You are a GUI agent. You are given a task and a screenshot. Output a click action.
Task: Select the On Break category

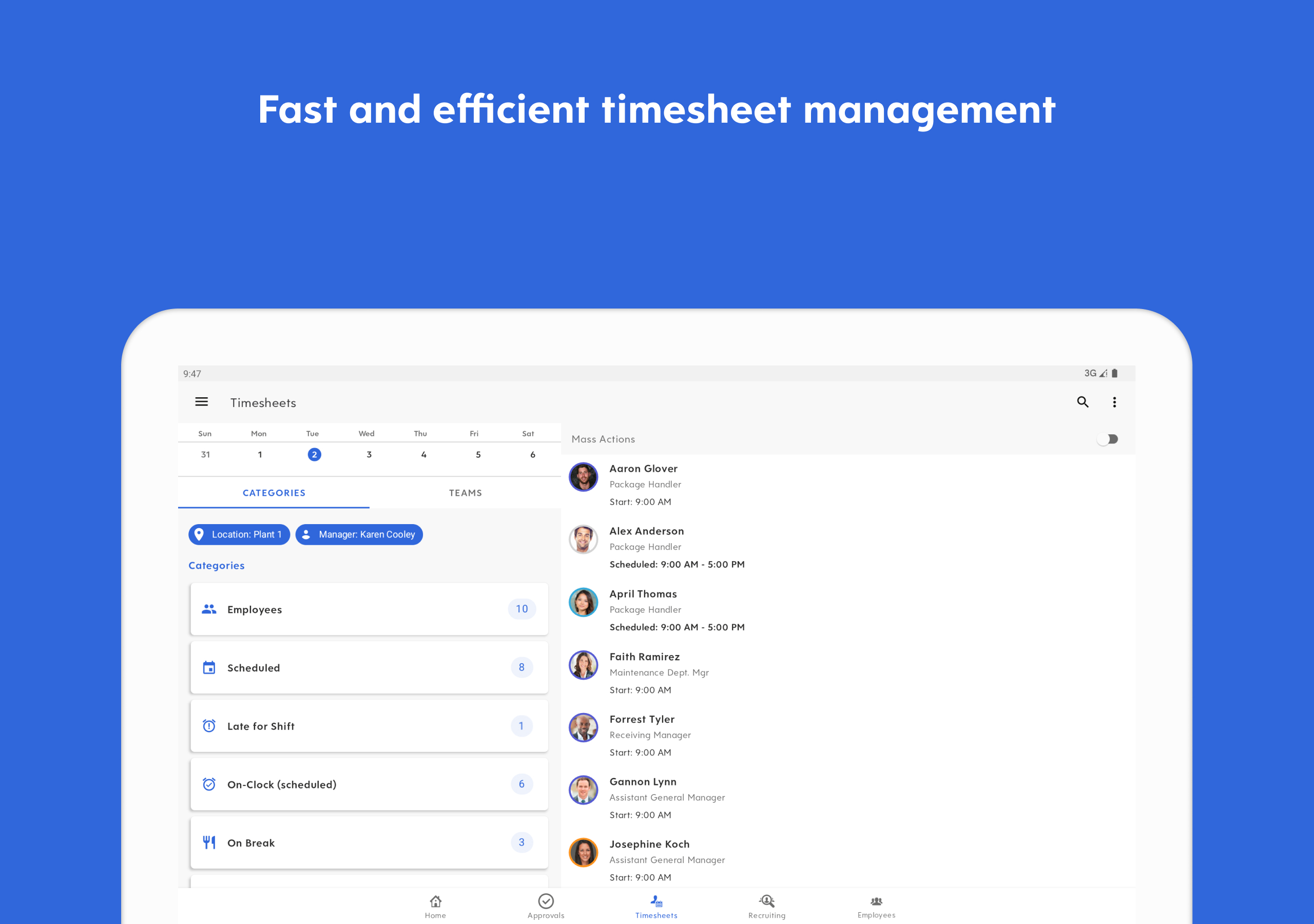(x=369, y=843)
